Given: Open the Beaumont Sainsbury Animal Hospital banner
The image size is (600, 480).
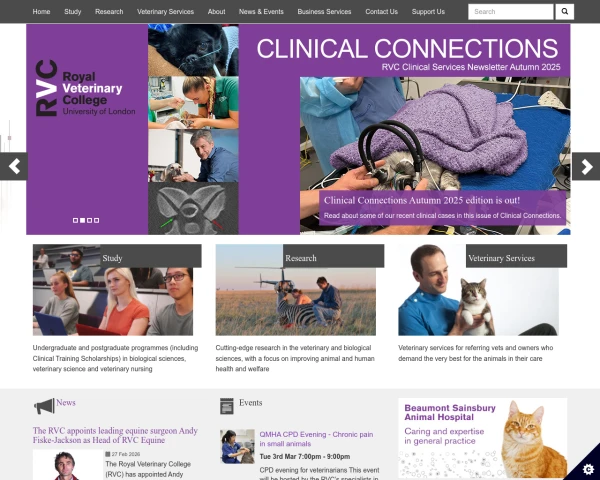Looking at the screenshot, I should coord(483,438).
